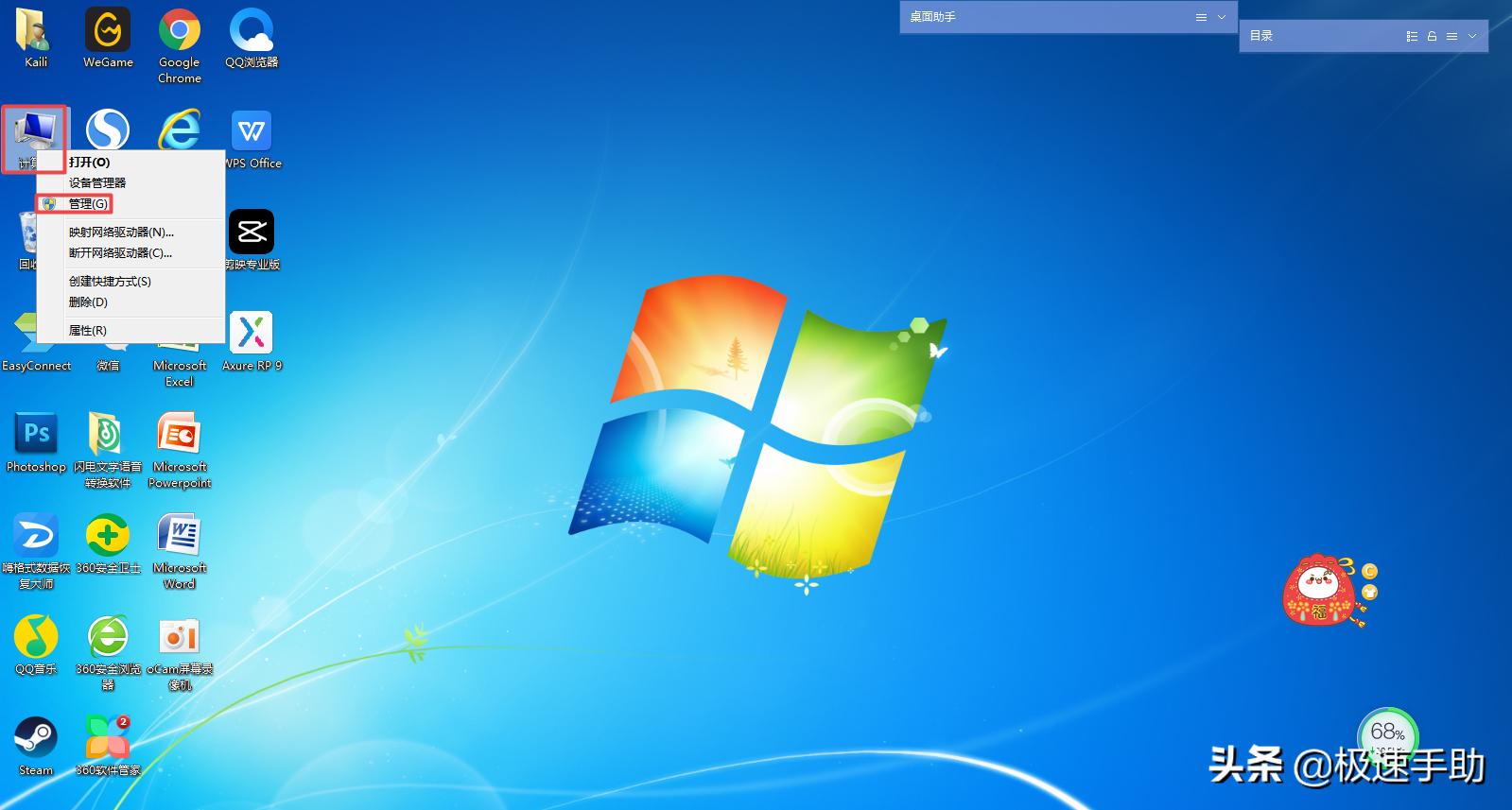Select the Sogou browser icon beside Computer
Screen dimensions: 1512x810
tap(108, 129)
